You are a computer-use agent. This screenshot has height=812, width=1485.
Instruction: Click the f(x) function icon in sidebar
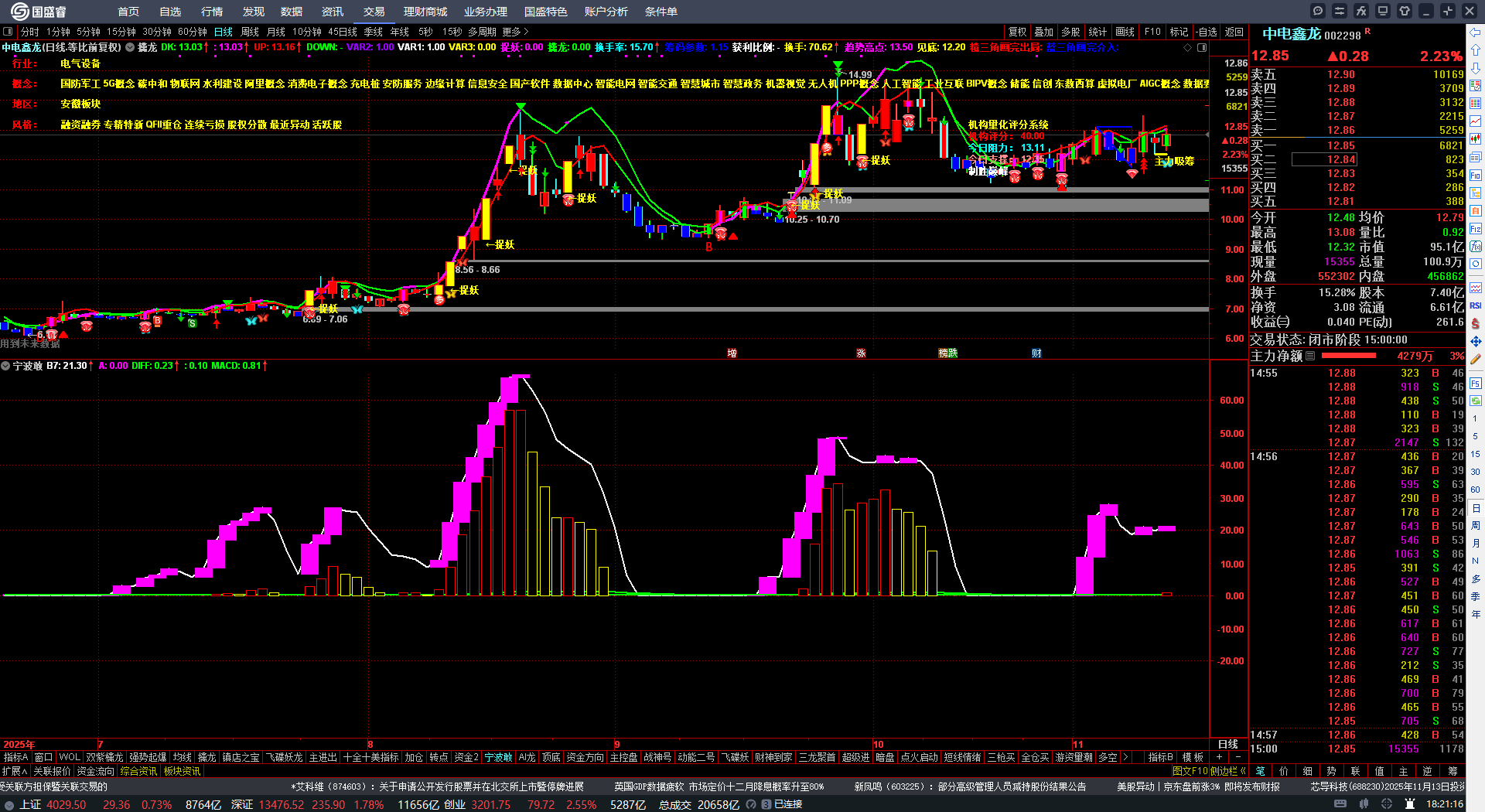tap(1476, 247)
